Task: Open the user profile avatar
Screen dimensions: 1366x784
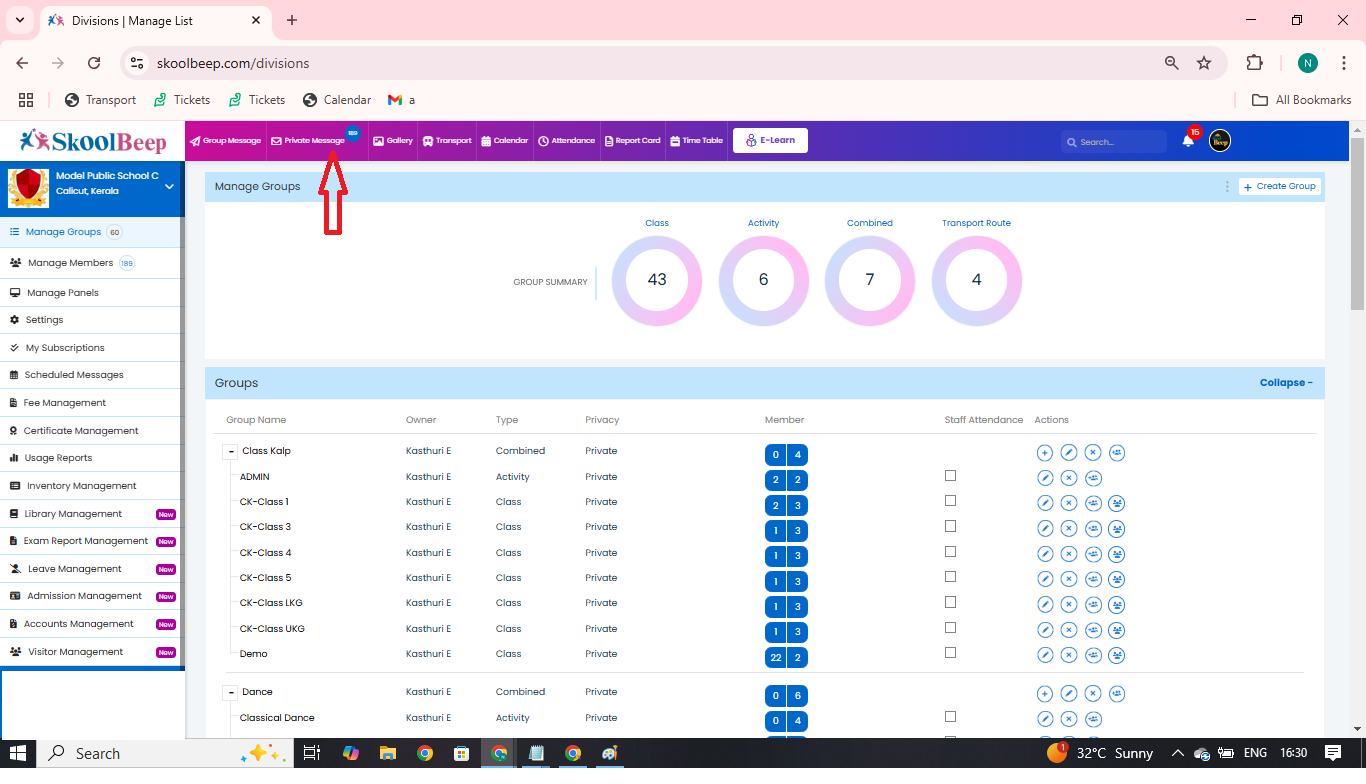Action: click(1220, 141)
